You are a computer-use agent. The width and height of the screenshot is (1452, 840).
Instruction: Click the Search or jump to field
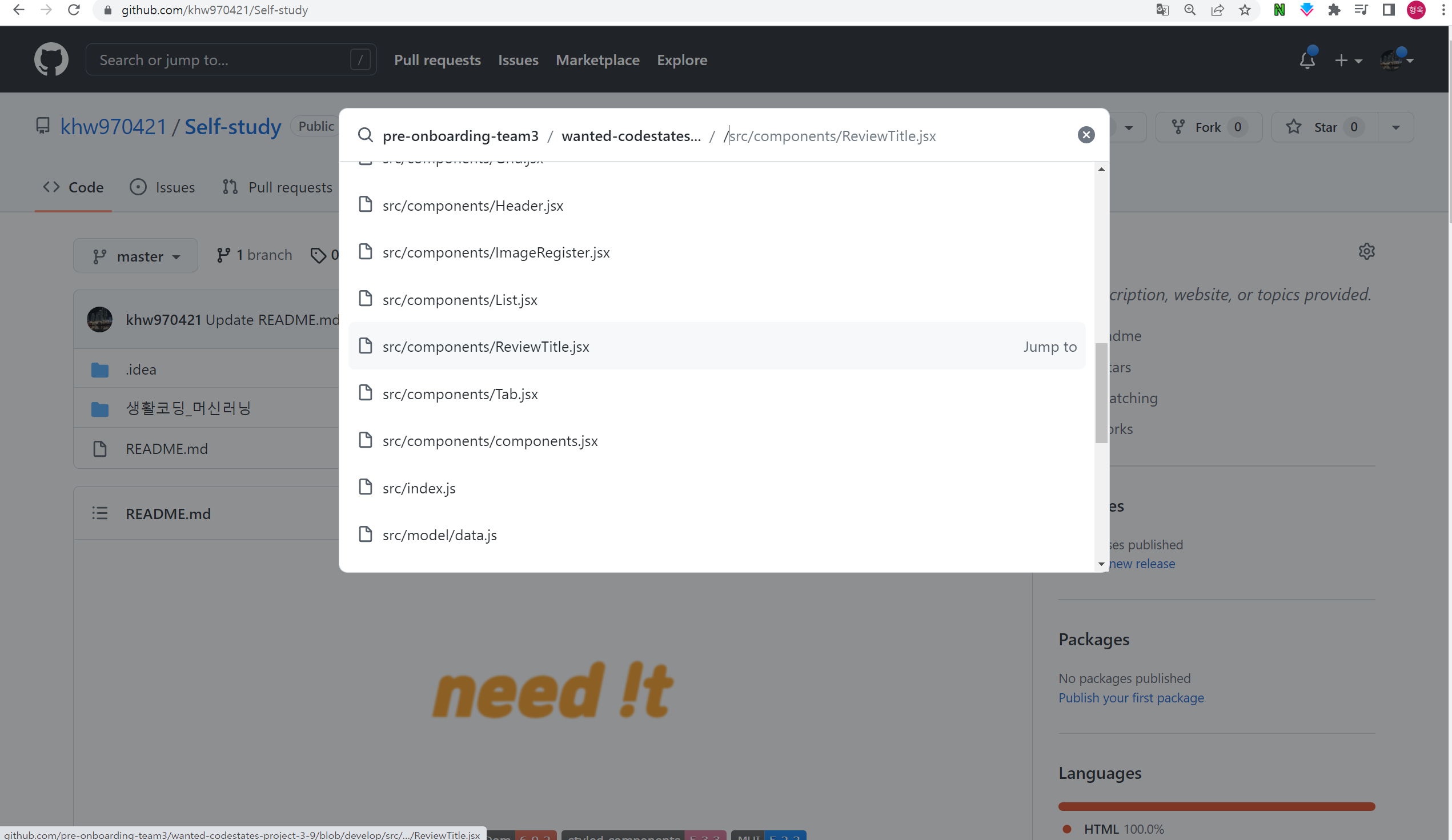point(222,60)
